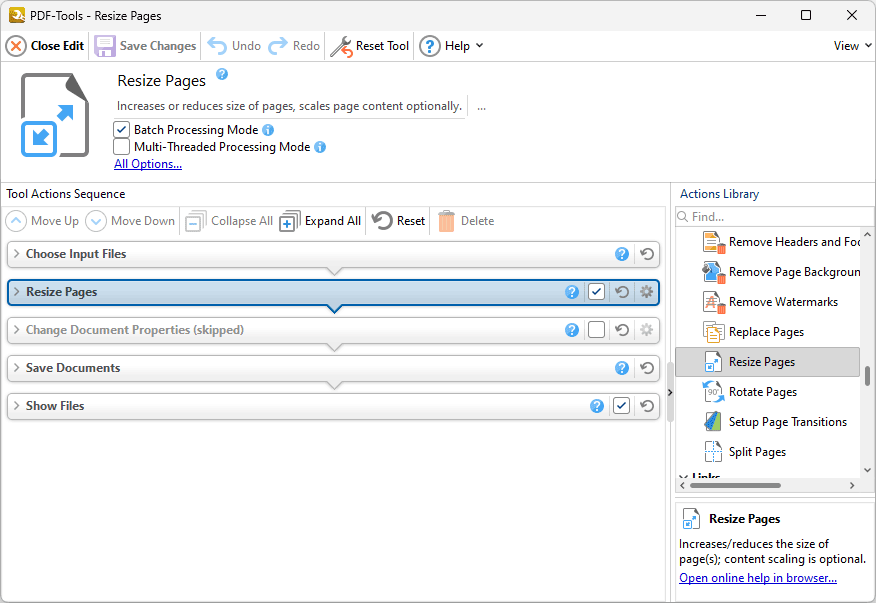Click the Close Edit button
Image resolution: width=876 pixels, height=603 pixels.
[45, 46]
